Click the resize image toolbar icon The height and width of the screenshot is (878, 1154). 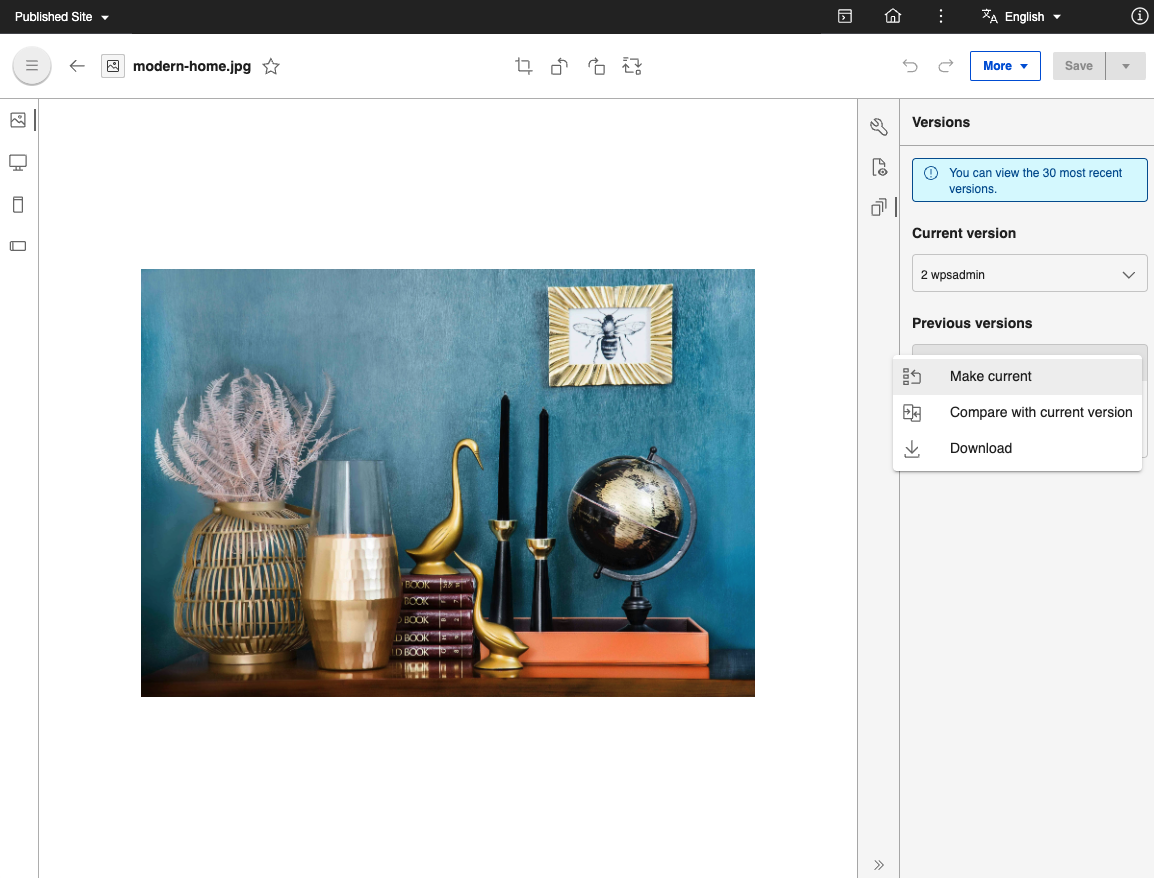[x=632, y=66]
